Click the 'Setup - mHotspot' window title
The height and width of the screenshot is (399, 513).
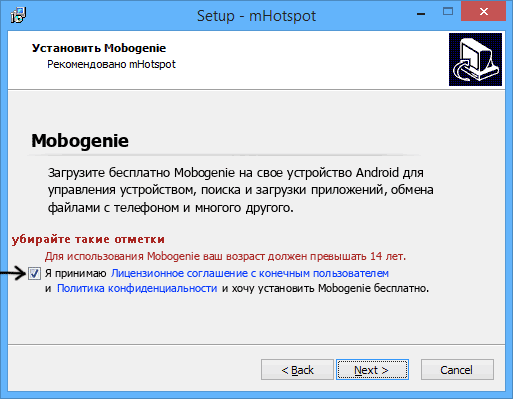[256, 16]
